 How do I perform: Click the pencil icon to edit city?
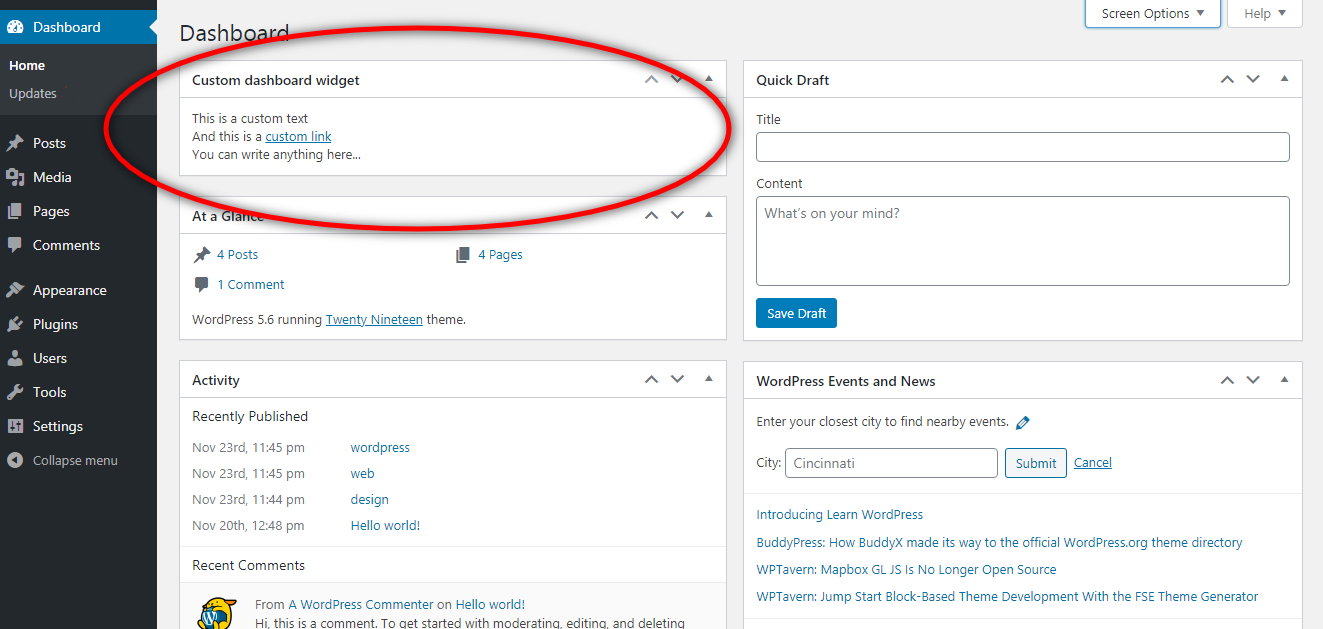click(x=1022, y=422)
